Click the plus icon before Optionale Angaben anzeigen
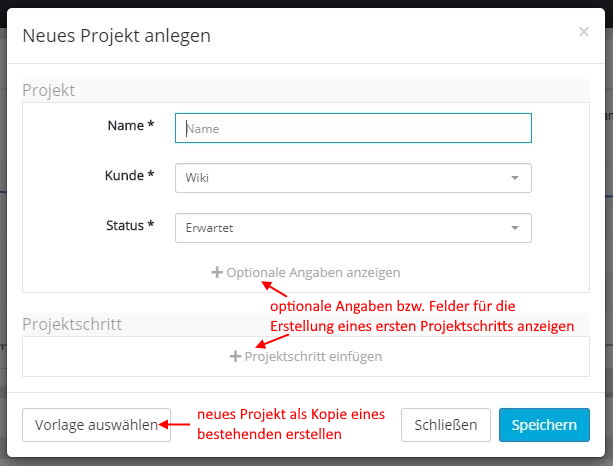The width and height of the screenshot is (613, 466). click(x=217, y=272)
